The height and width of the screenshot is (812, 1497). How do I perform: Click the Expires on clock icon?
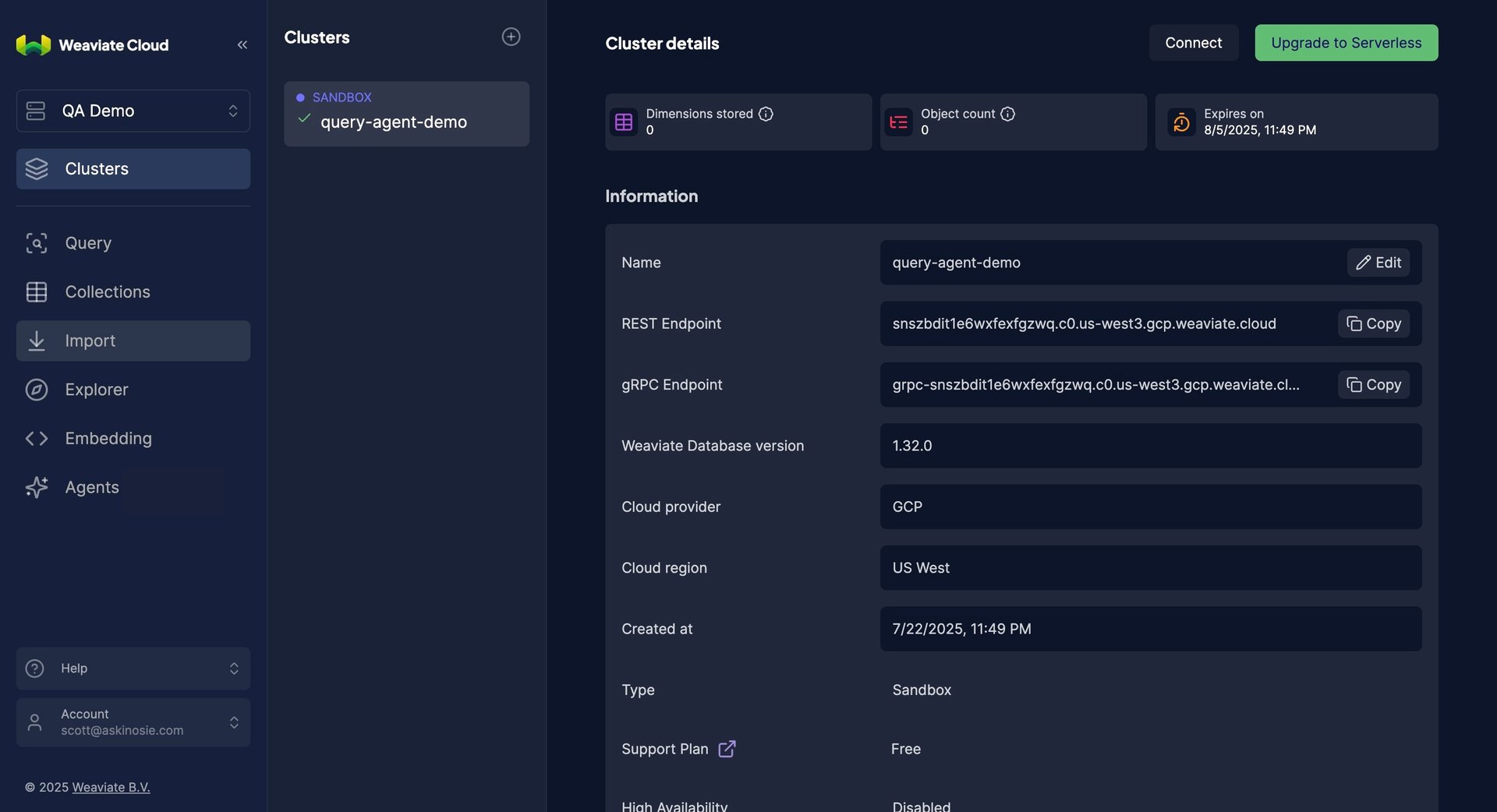click(x=1181, y=122)
